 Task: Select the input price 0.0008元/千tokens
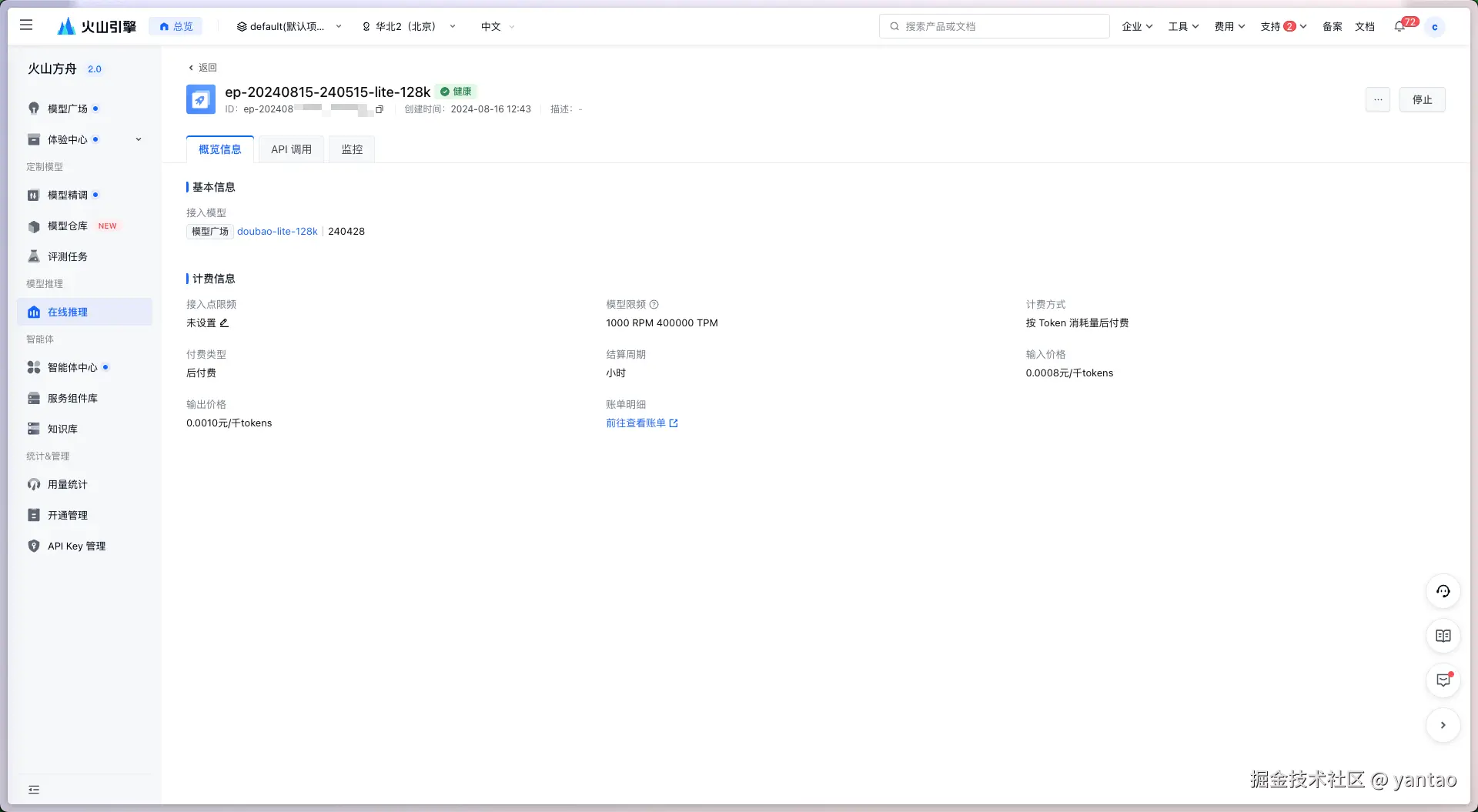tap(1069, 373)
